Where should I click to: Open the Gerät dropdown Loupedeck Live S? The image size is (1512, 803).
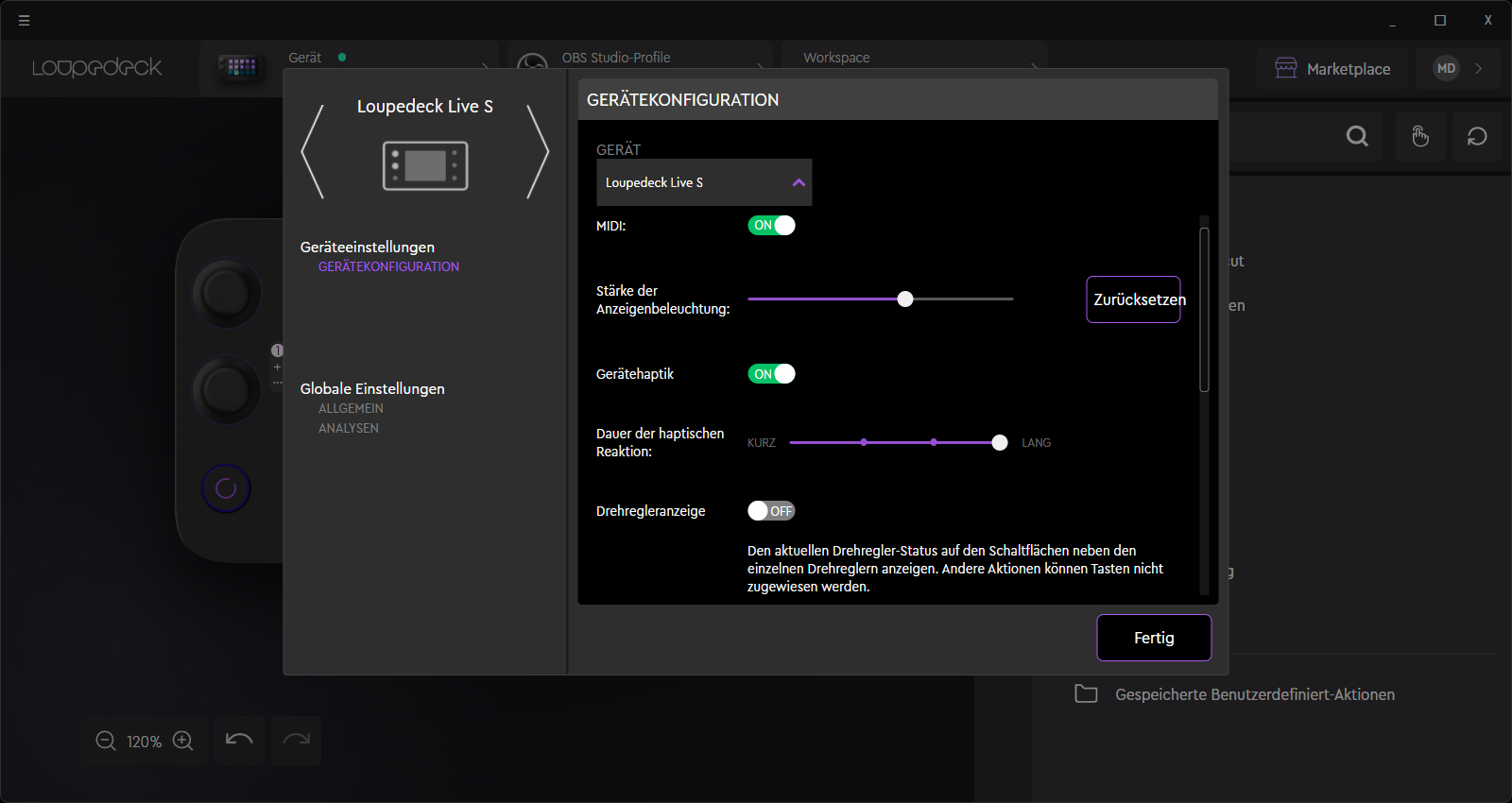(704, 182)
